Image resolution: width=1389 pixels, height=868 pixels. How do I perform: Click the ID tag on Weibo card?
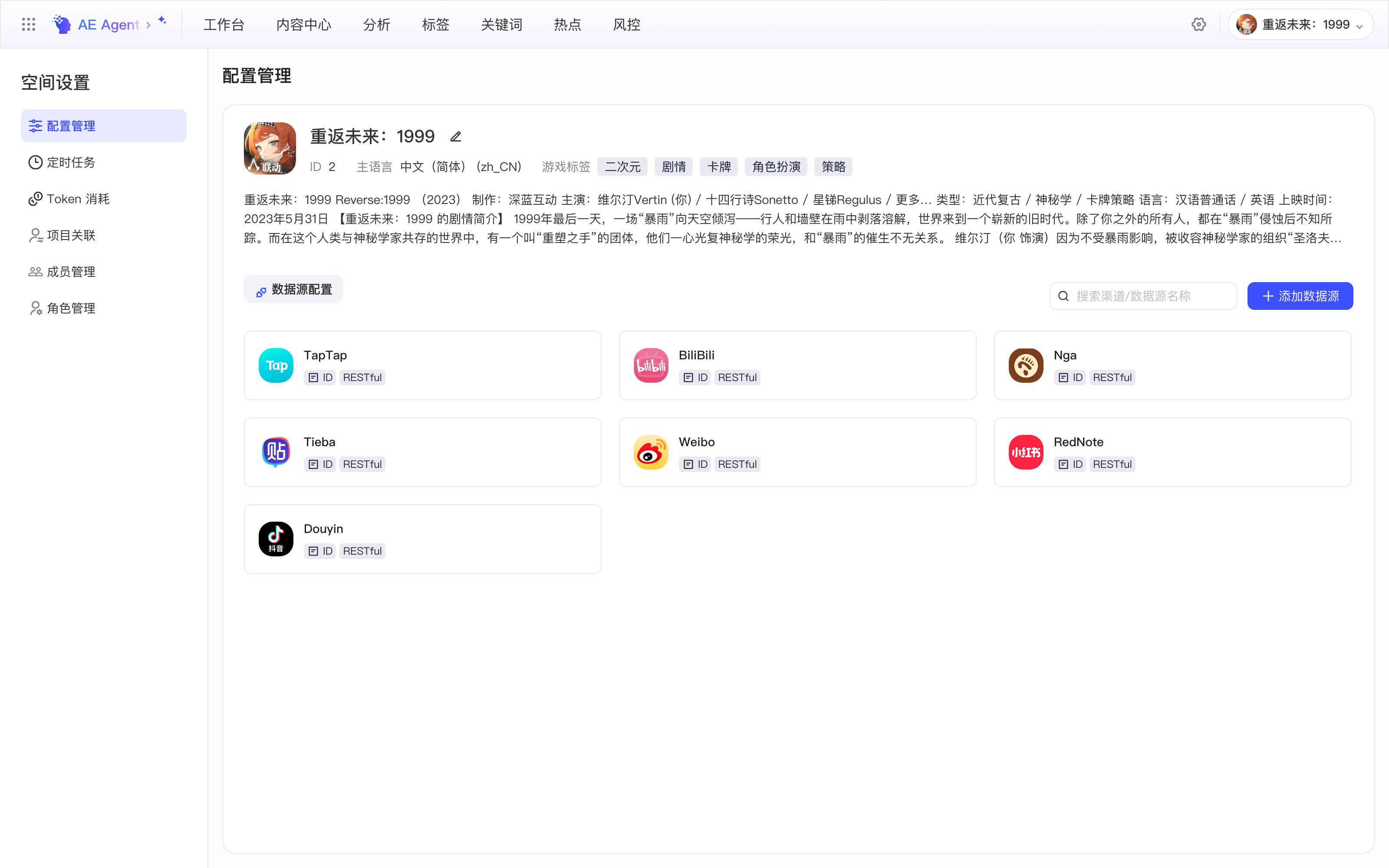click(695, 464)
